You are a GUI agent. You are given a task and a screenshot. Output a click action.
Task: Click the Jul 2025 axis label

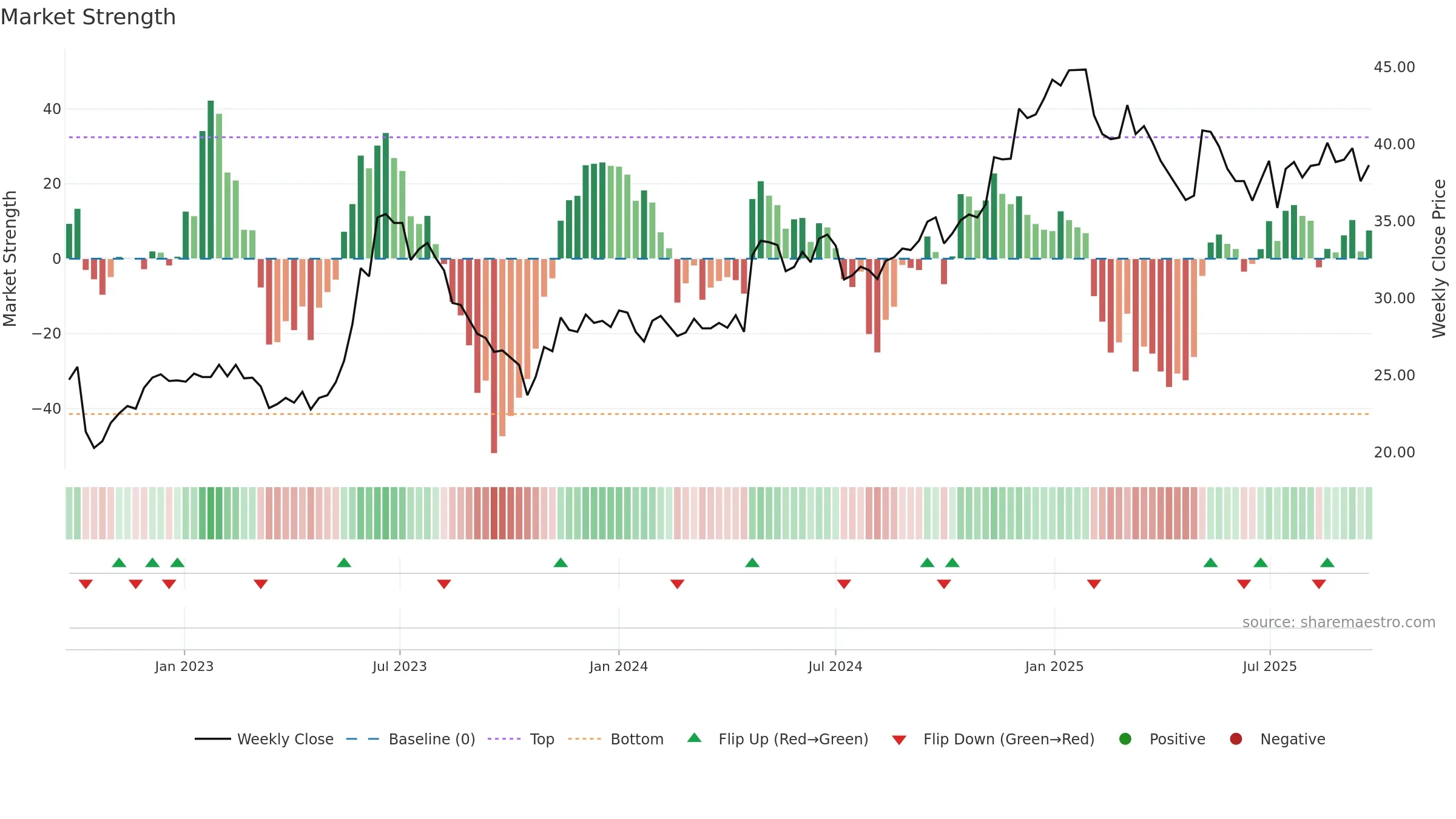pos(1270,666)
